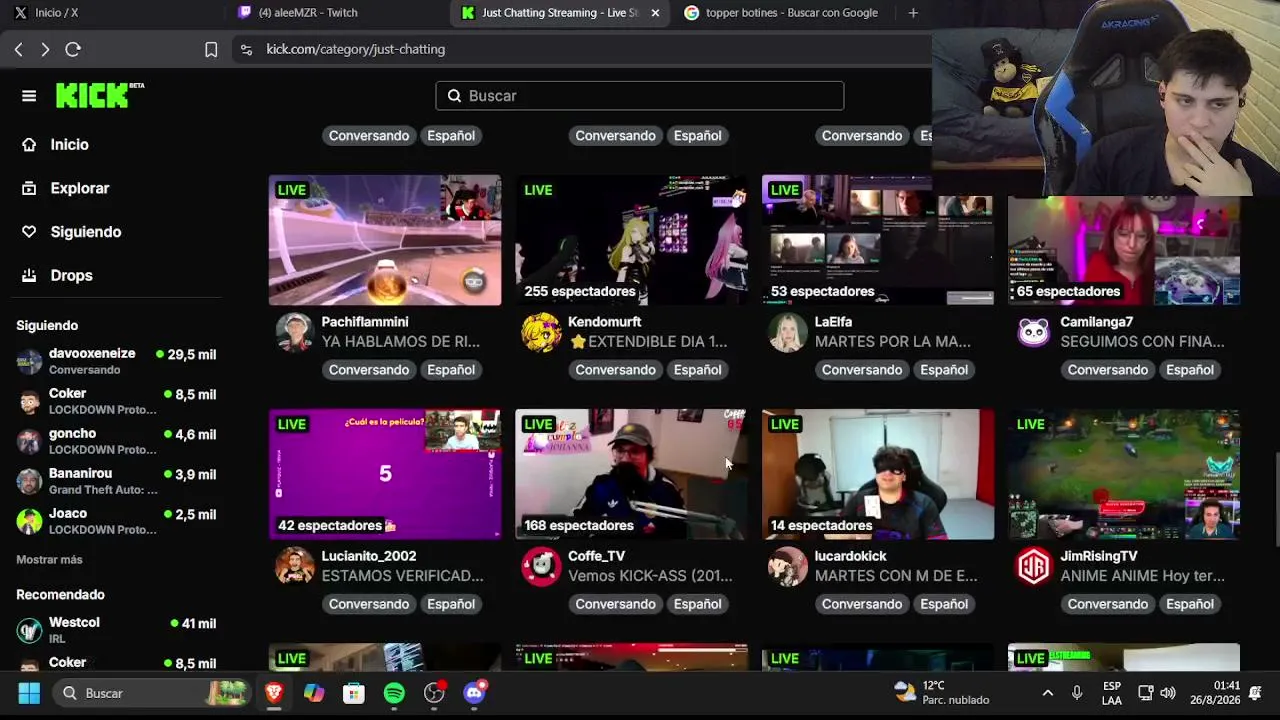Click the microphone icon in system tray

(x=1077, y=693)
